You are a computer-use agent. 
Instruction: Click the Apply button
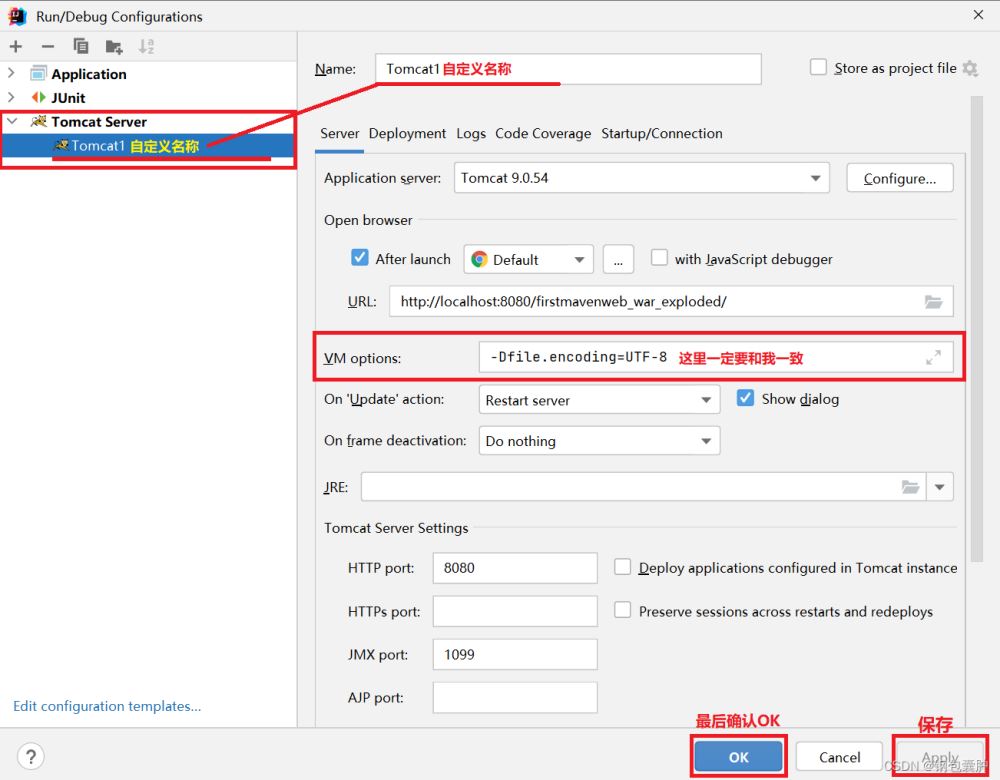pyautogui.click(x=940, y=757)
